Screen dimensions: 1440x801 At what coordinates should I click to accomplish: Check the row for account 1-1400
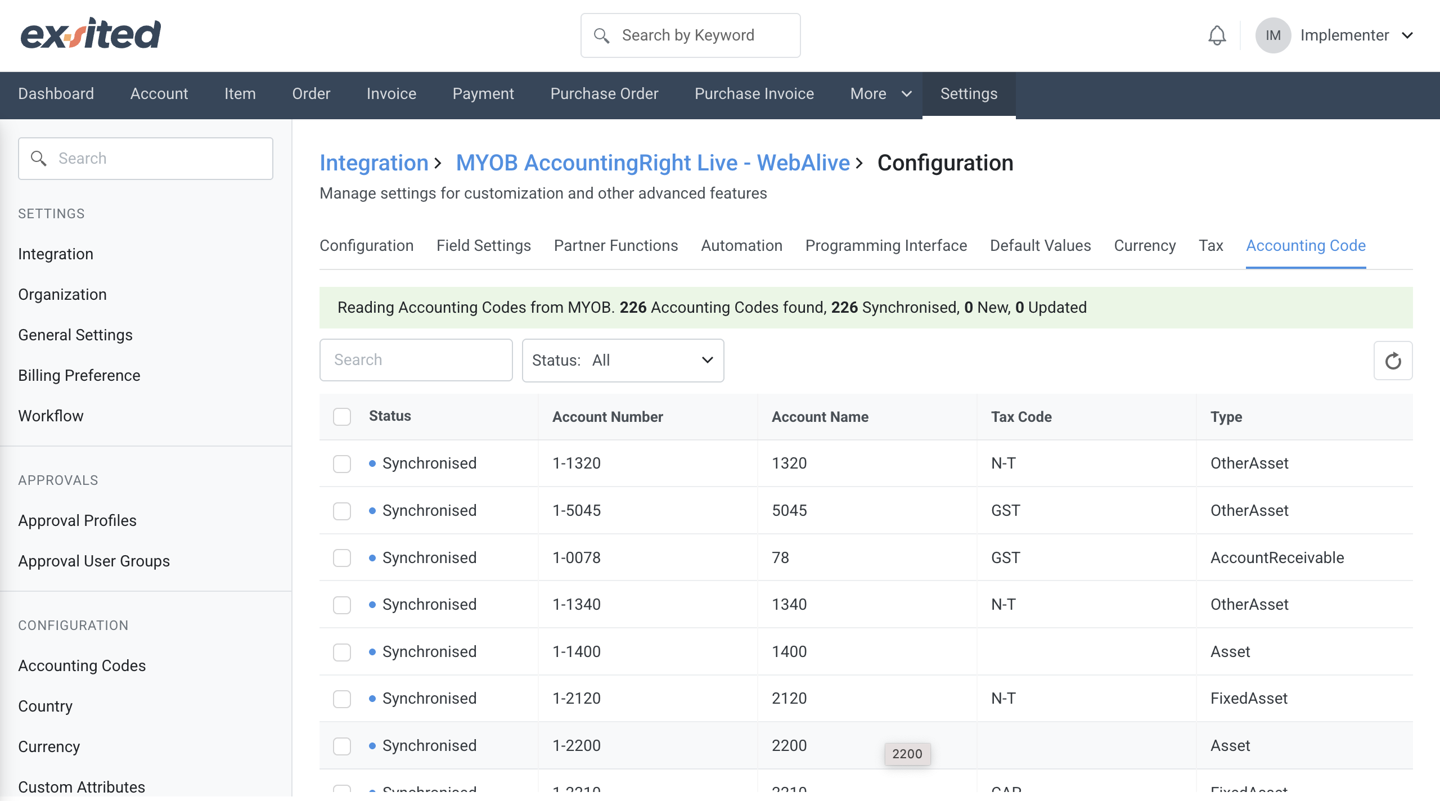[342, 652]
